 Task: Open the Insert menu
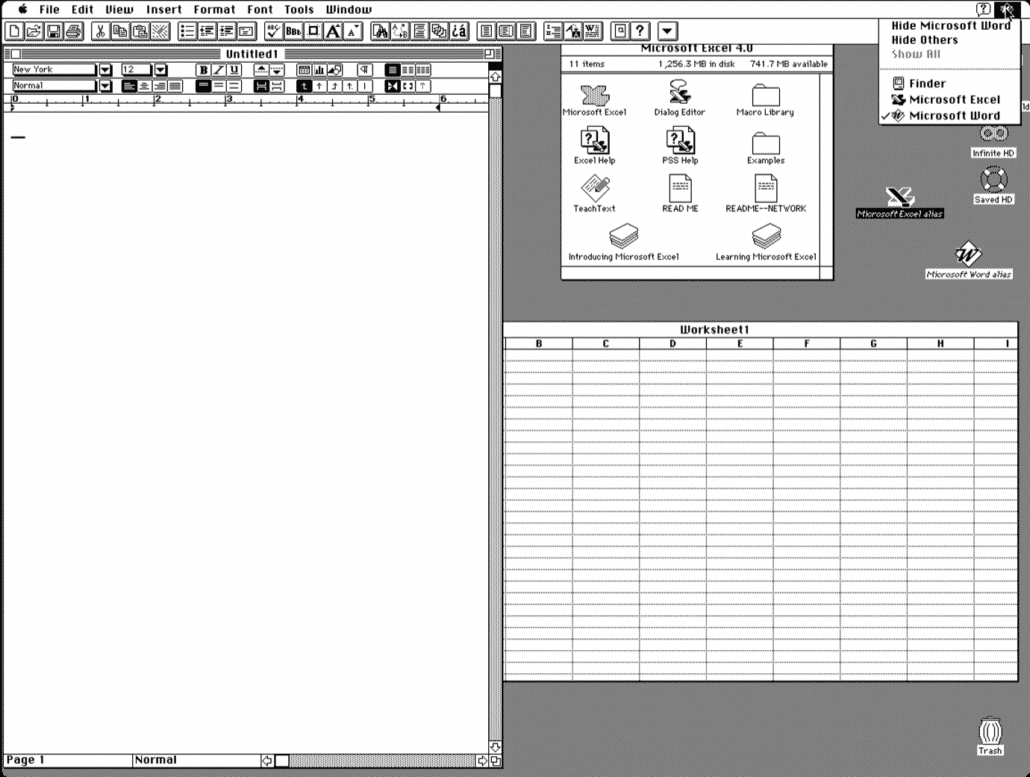tap(164, 9)
